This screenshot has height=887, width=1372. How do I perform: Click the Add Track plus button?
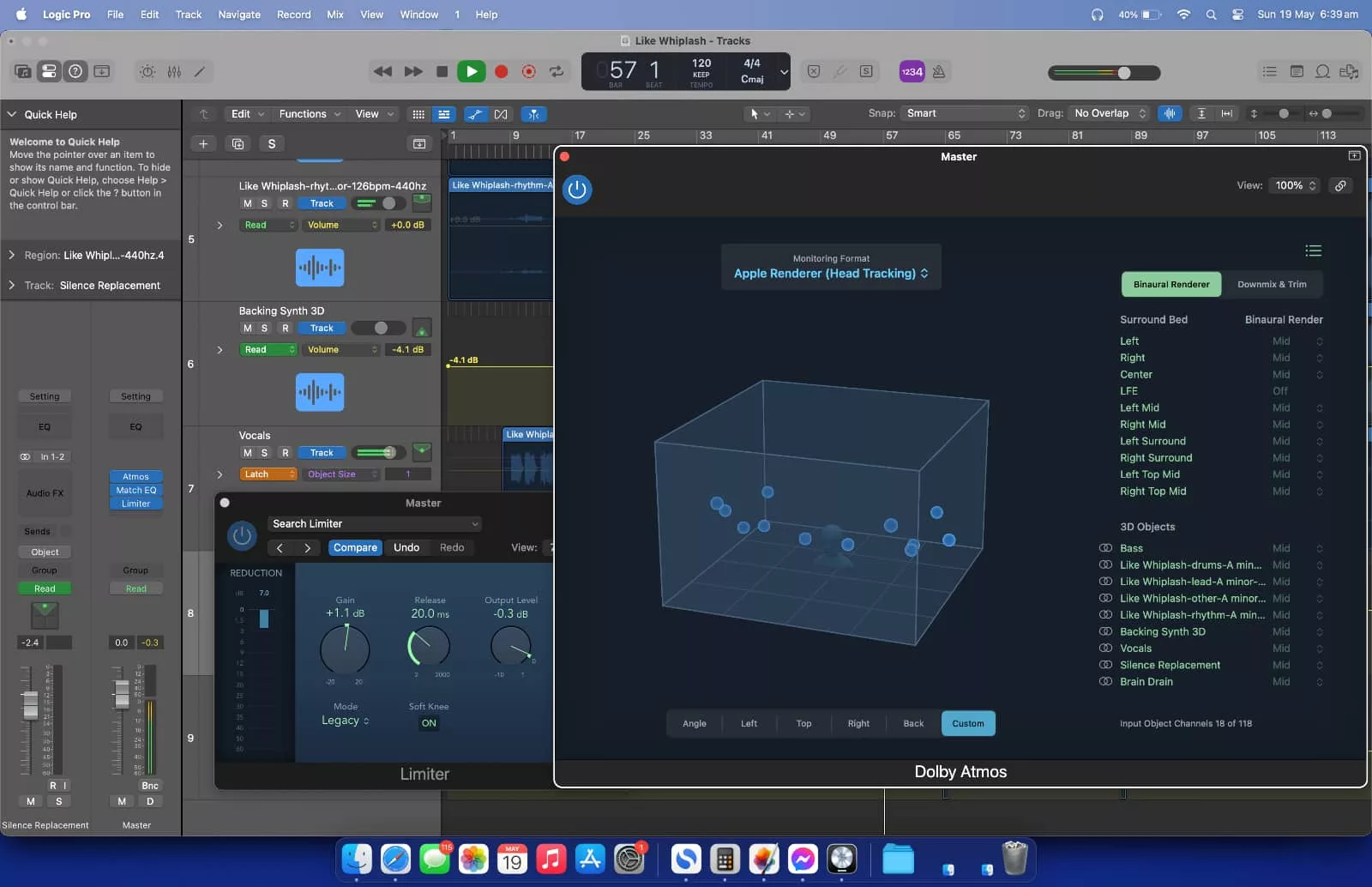click(203, 144)
